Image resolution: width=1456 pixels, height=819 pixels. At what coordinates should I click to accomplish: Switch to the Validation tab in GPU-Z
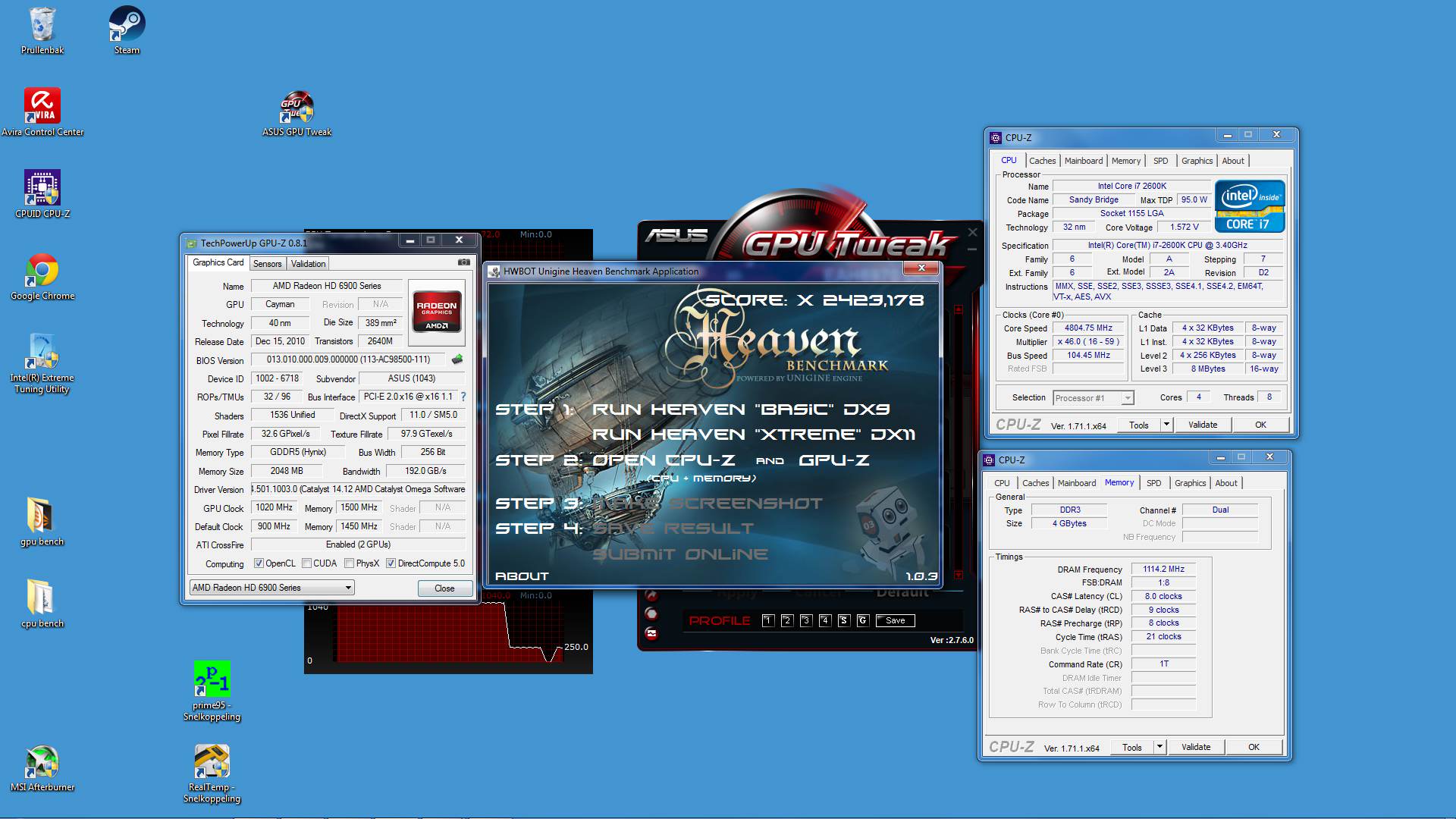coord(308,264)
